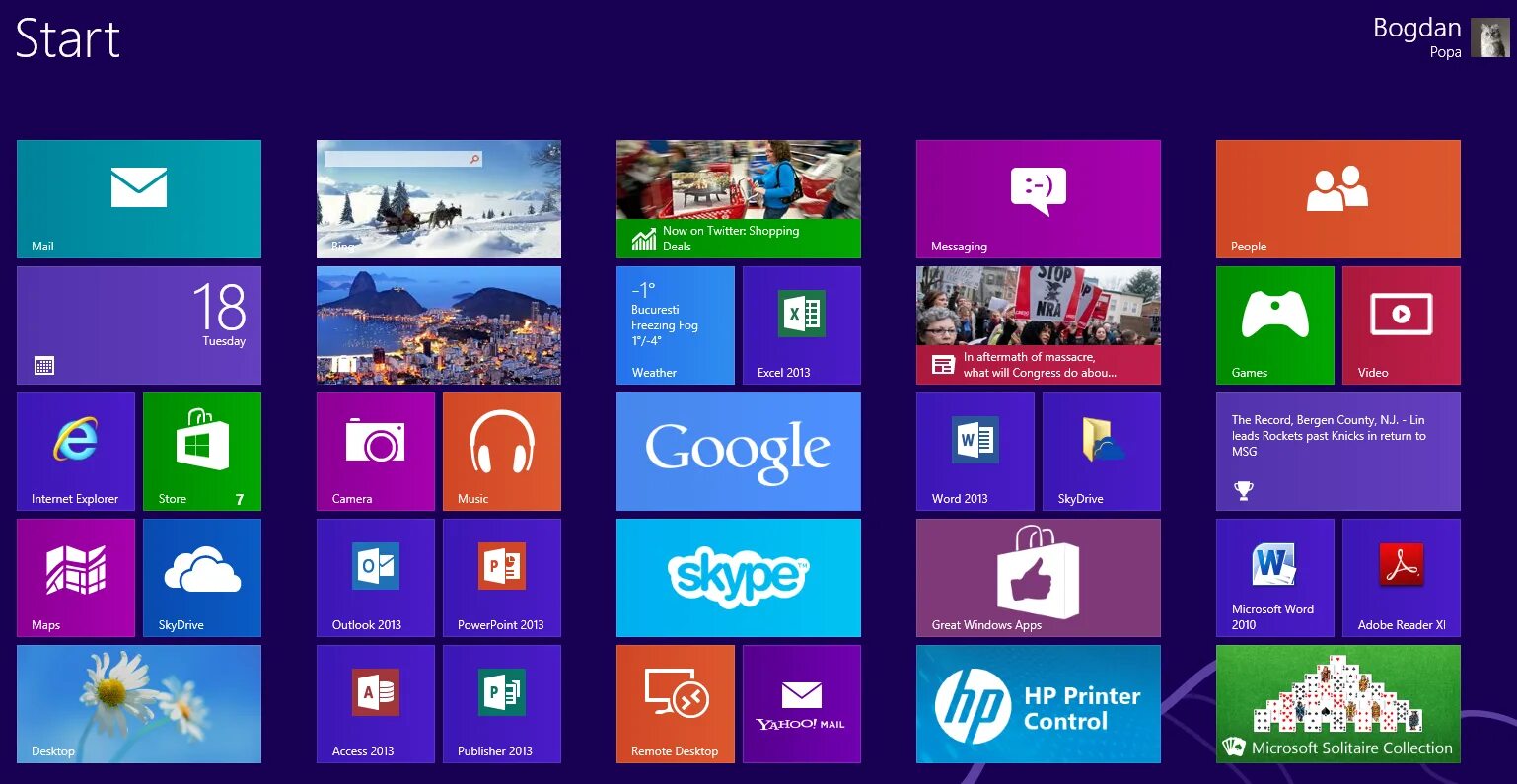Screen dimensions: 1517x784
Task: Open the Rio night cityscape tile
Action: [439, 325]
